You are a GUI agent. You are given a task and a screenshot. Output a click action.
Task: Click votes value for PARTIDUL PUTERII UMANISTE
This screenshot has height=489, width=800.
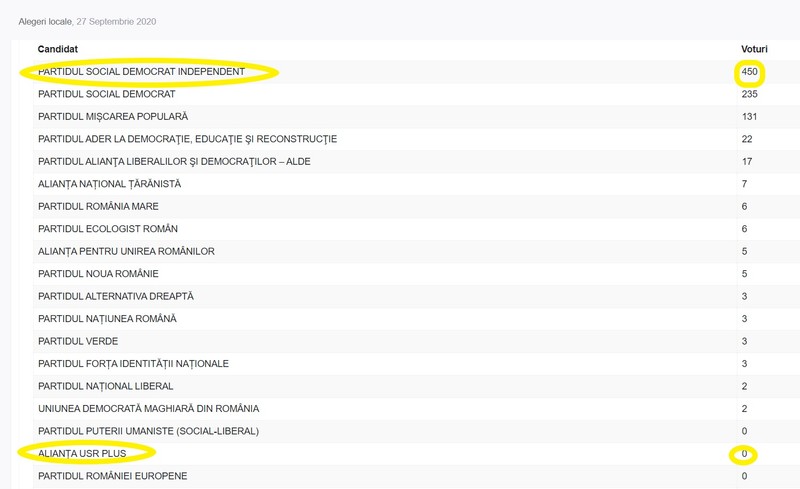pos(744,431)
